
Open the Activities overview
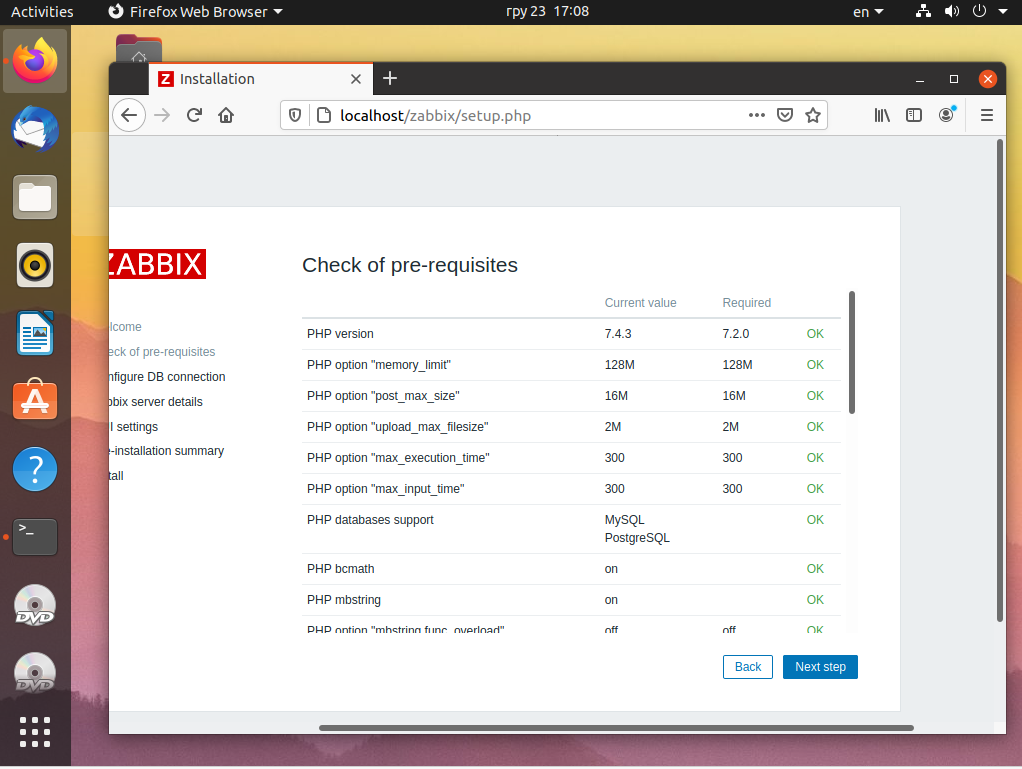click(x=42, y=12)
